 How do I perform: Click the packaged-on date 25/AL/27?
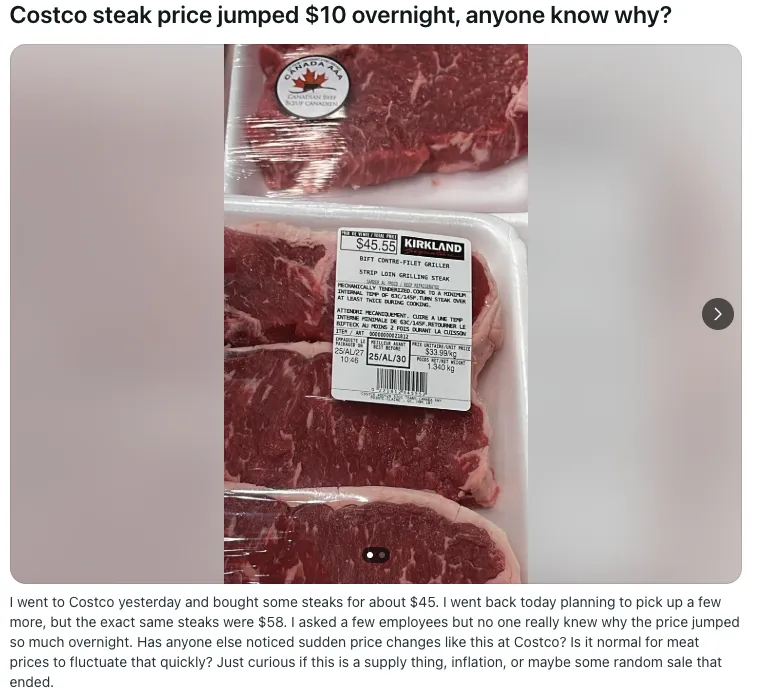(348, 355)
